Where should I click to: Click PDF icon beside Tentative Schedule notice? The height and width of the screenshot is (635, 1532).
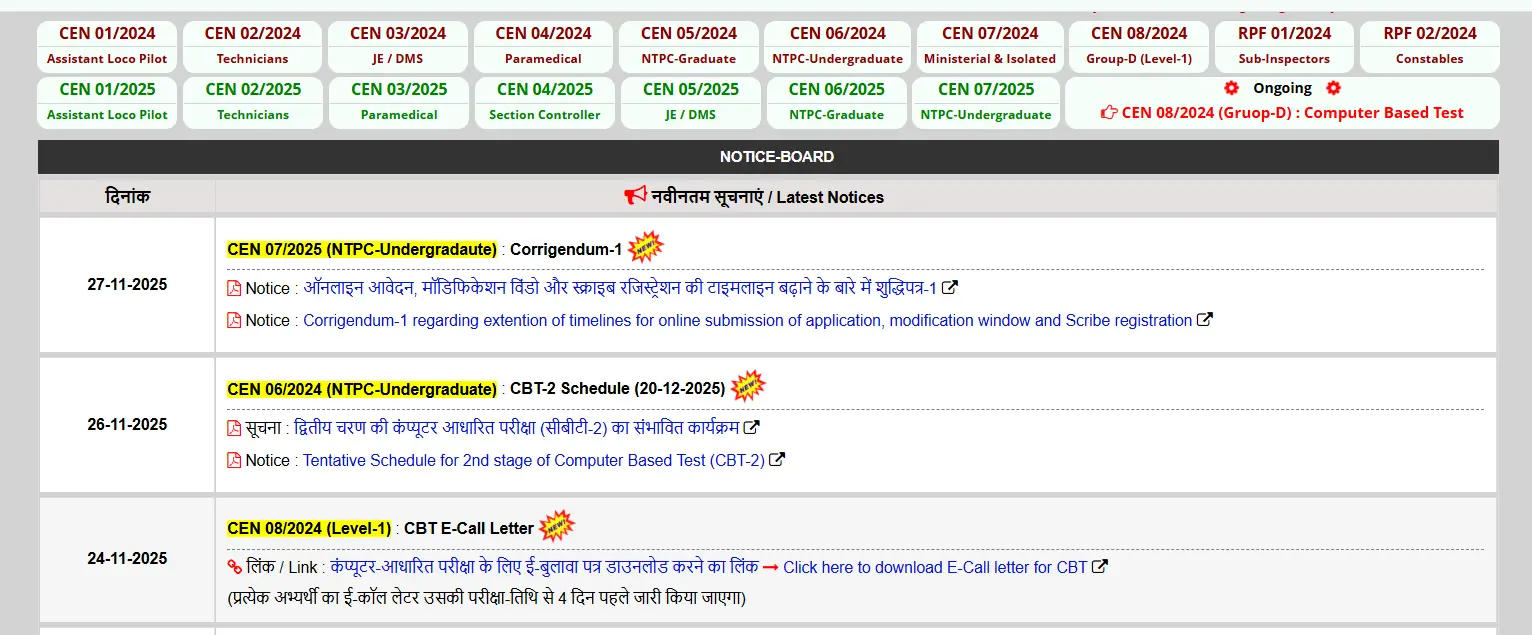pos(234,461)
